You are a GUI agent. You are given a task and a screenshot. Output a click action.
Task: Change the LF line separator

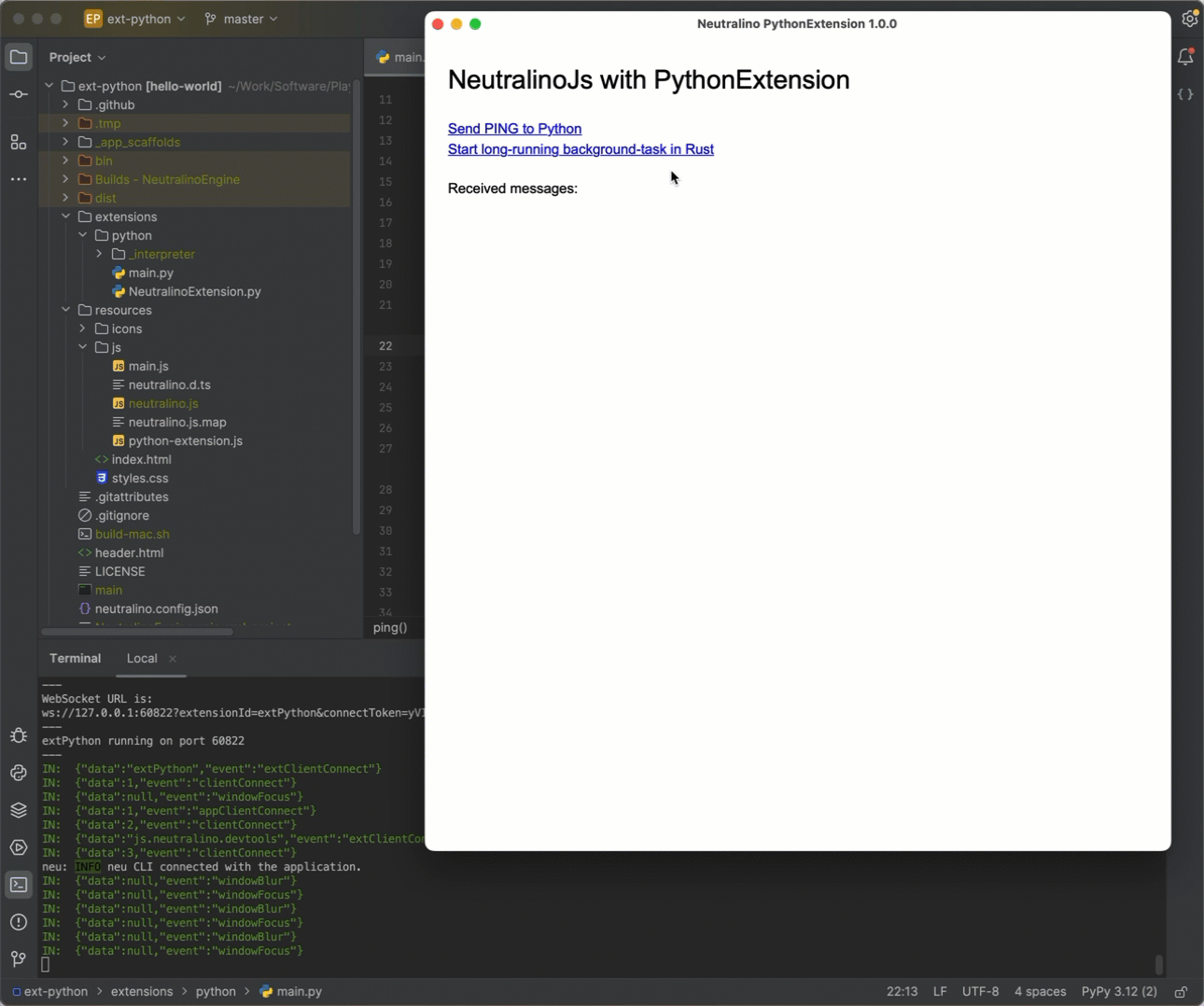click(x=940, y=992)
